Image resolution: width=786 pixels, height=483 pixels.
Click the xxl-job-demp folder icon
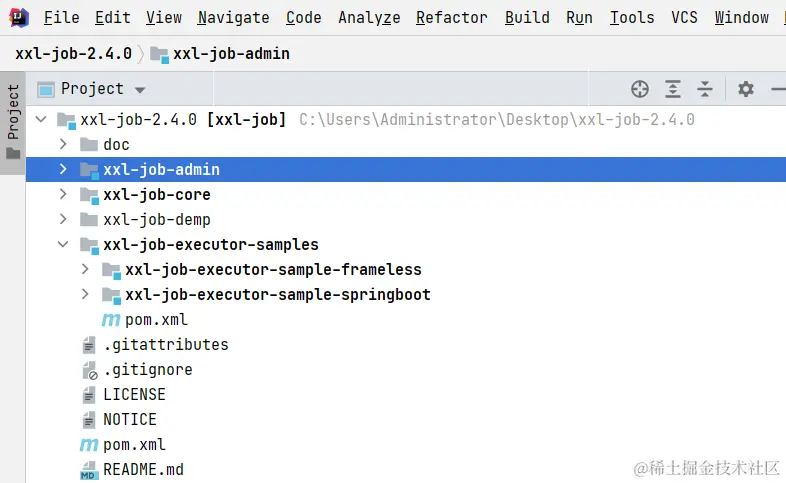(89, 219)
